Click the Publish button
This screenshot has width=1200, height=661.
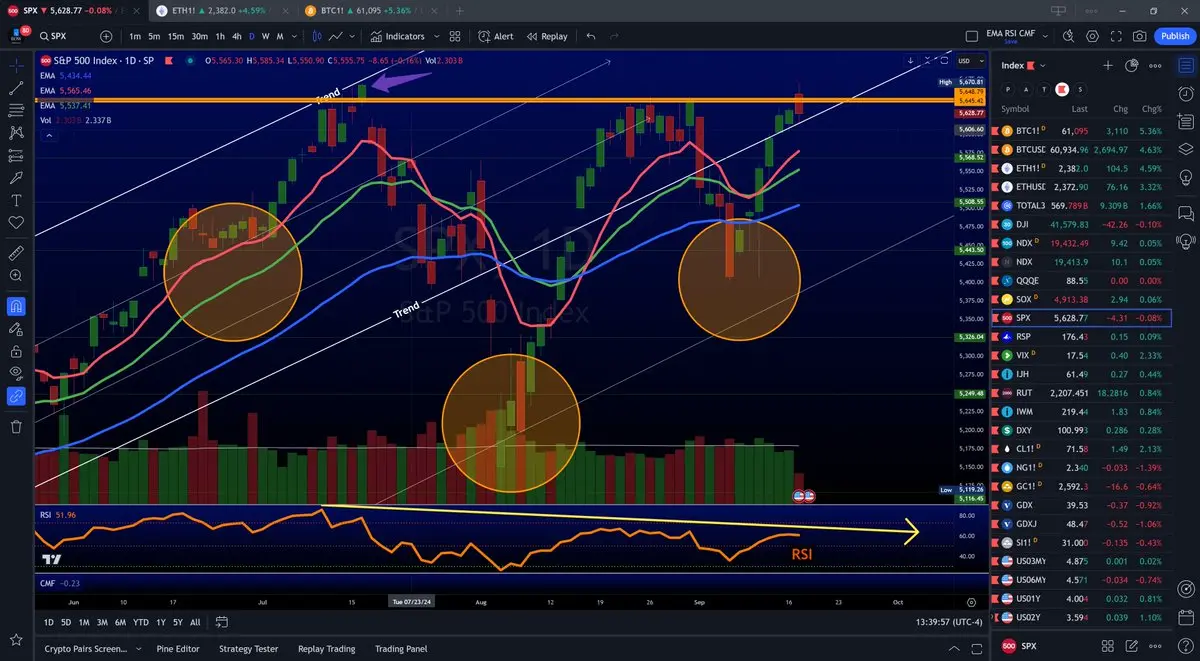[x=1174, y=36]
